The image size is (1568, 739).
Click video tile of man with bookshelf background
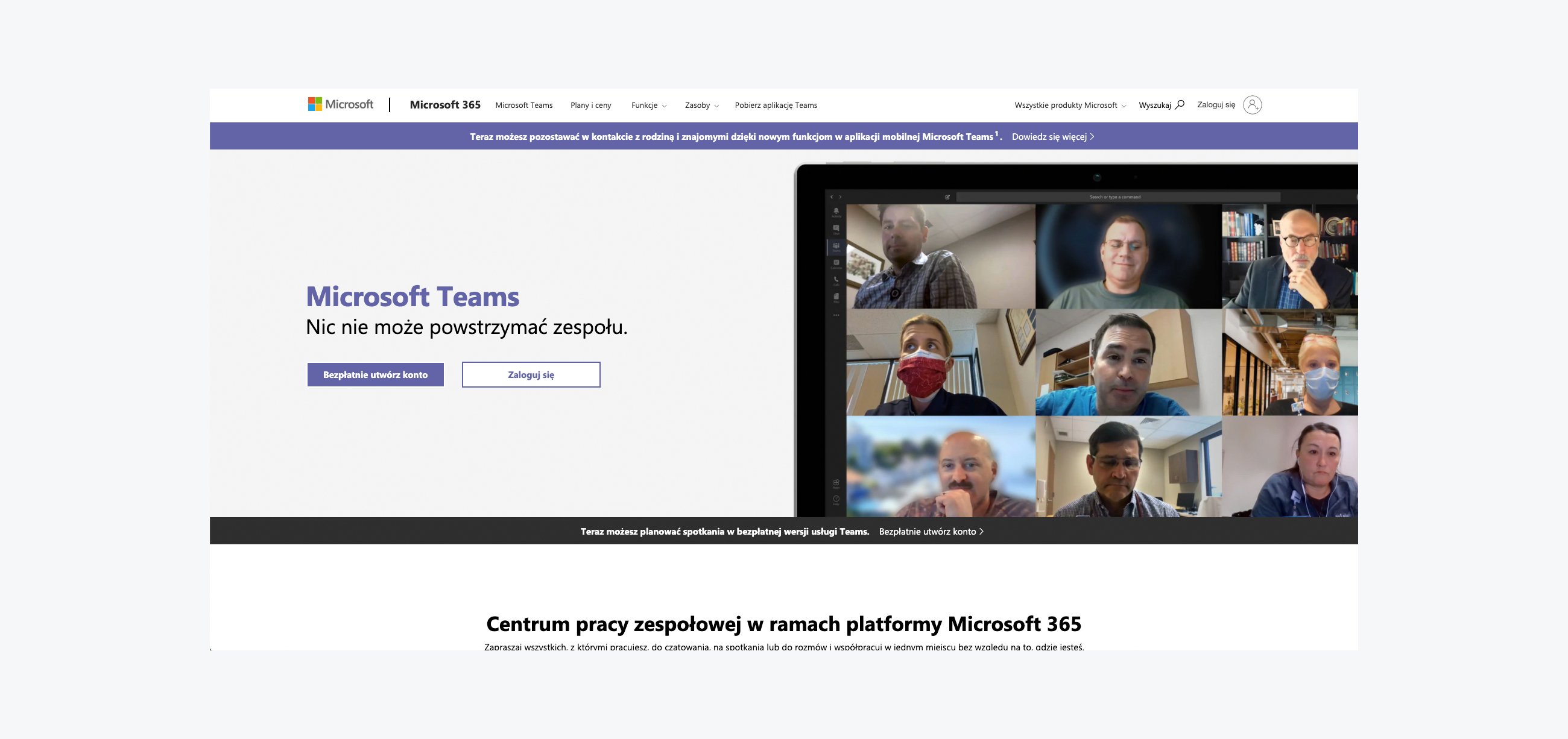coord(1290,256)
